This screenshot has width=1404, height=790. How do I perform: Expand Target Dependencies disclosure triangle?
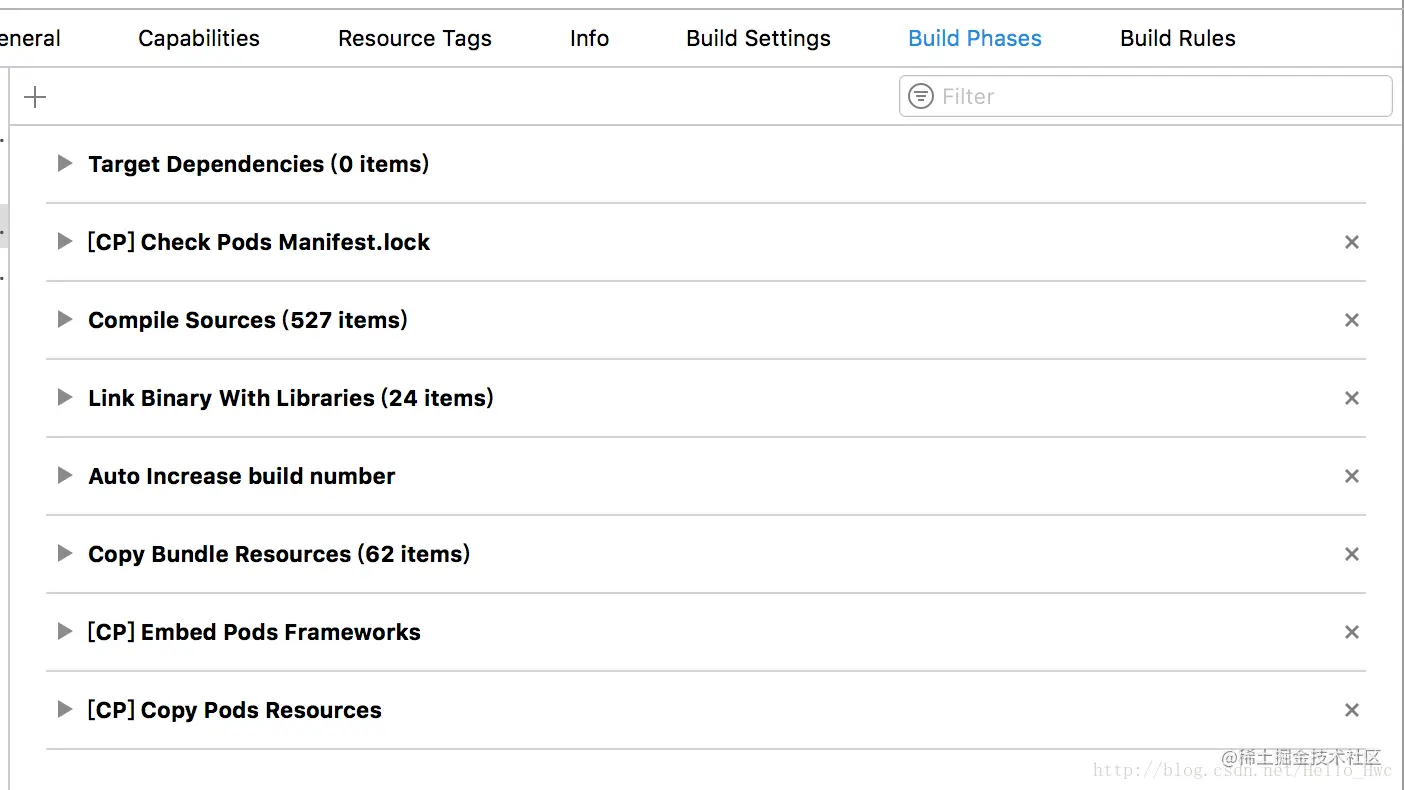pyautogui.click(x=65, y=163)
